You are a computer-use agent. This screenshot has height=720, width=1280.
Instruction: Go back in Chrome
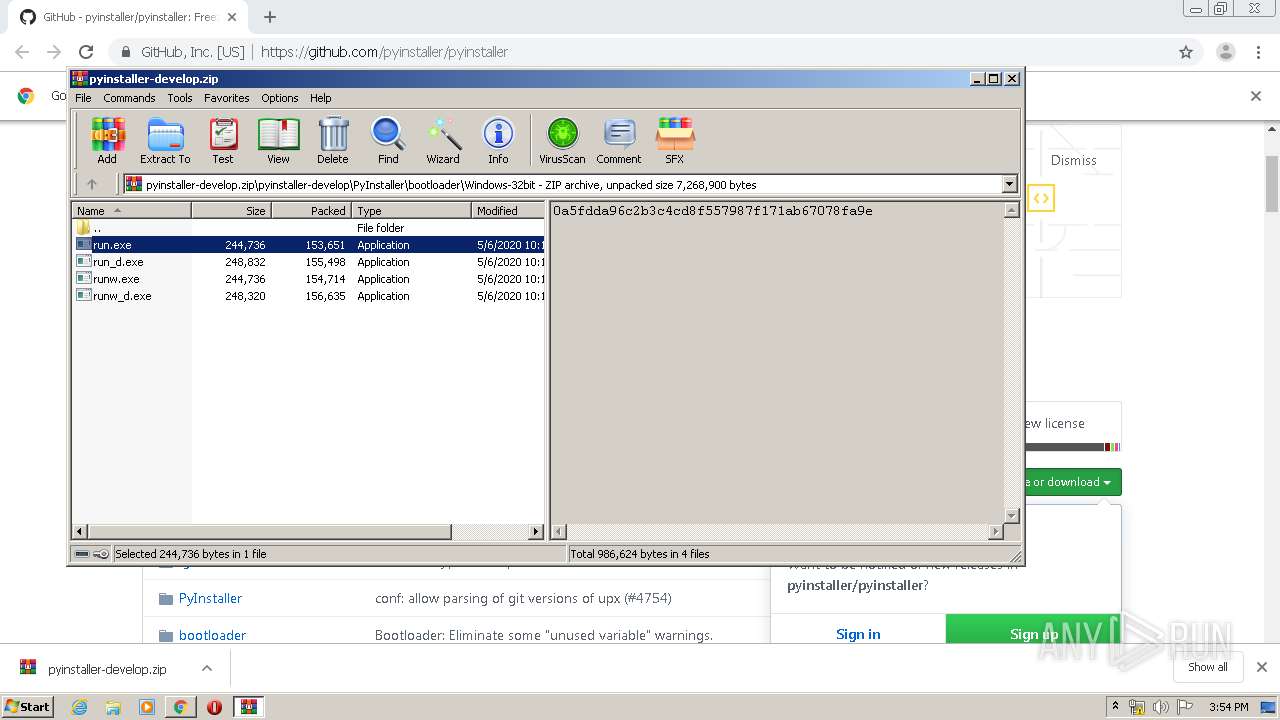pyautogui.click(x=22, y=52)
